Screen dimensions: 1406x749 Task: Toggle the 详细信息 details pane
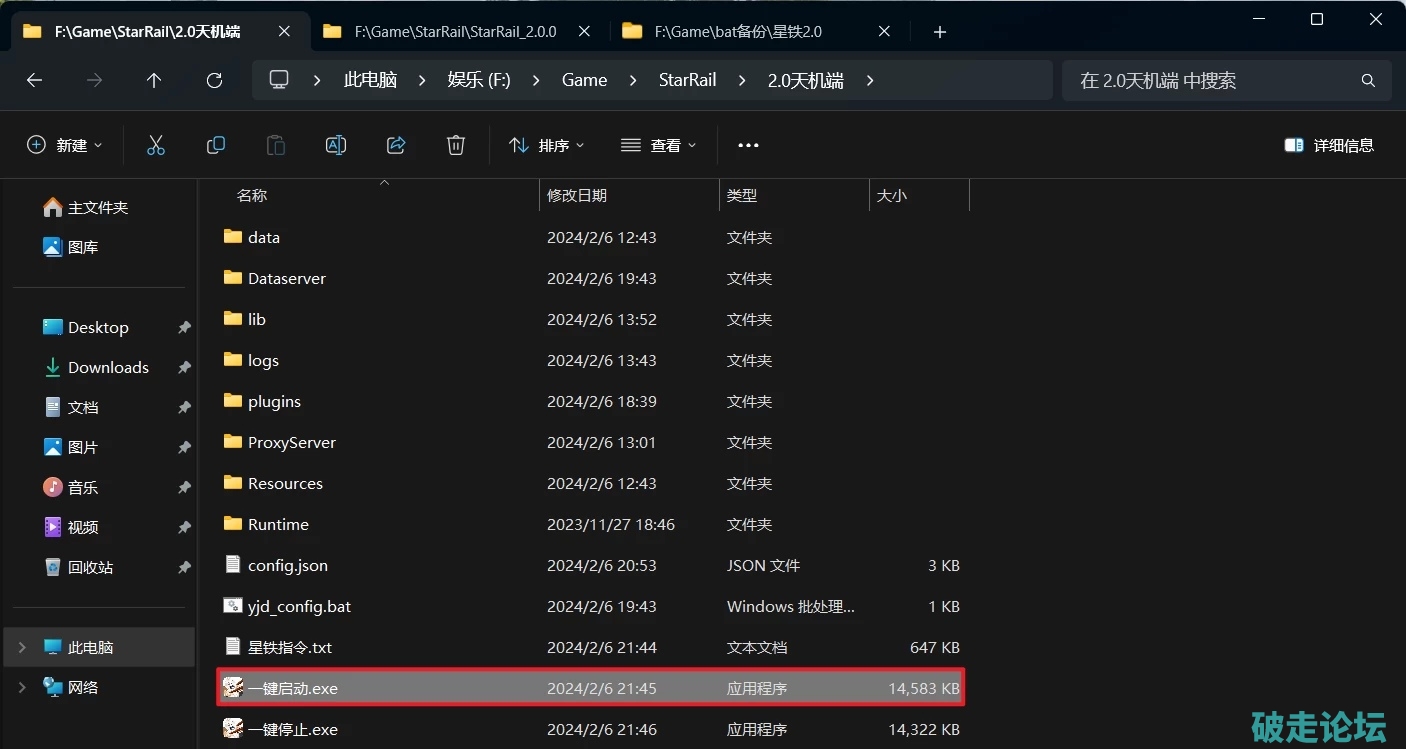click(1329, 145)
